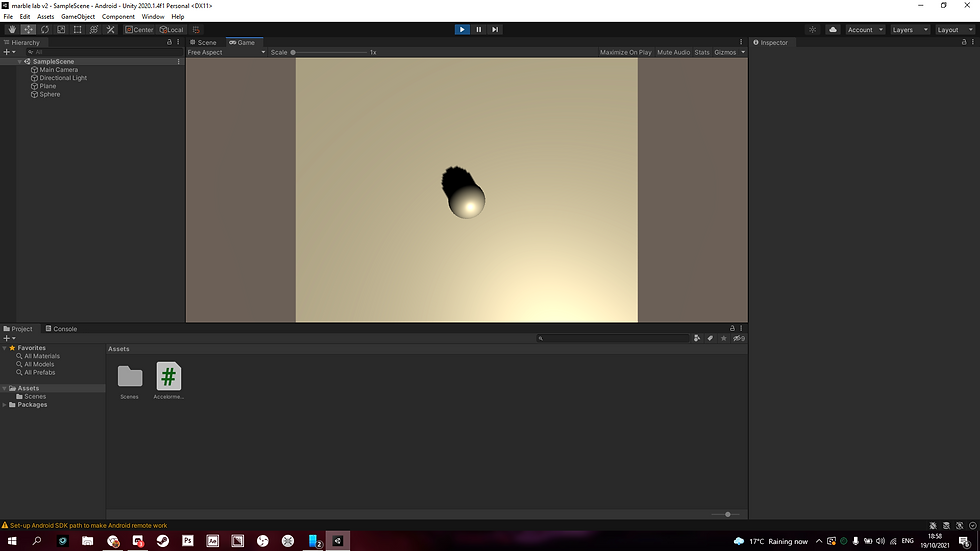Toggle Center pivot mode button
This screenshot has height=551, width=980.
click(x=139, y=29)
